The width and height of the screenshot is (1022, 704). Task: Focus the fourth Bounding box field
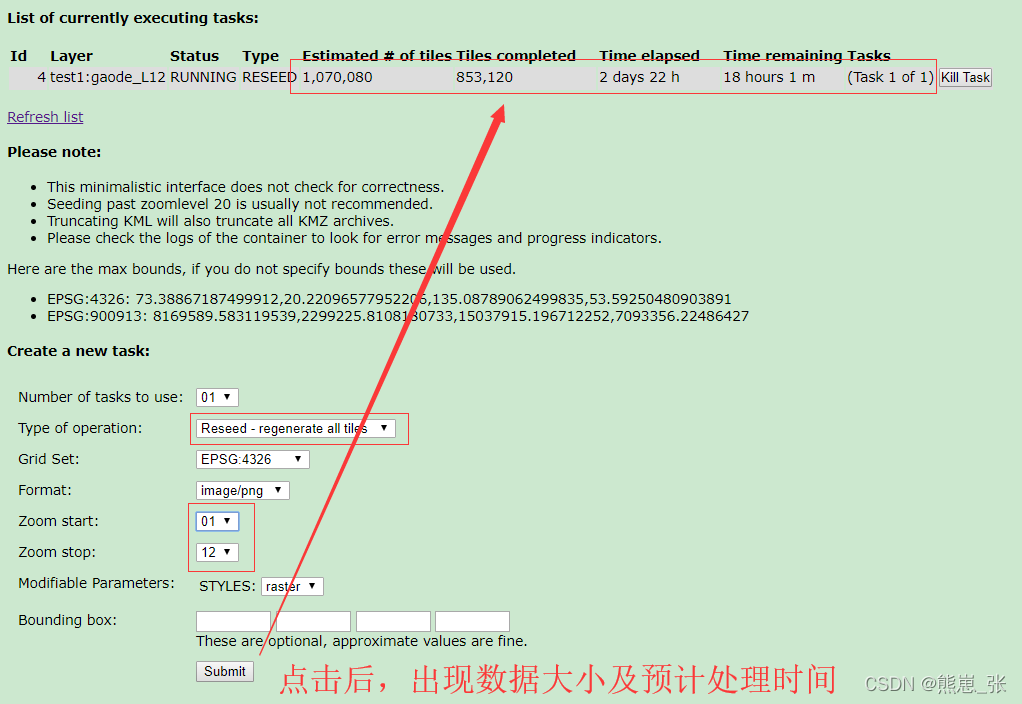tap(473, 621)
